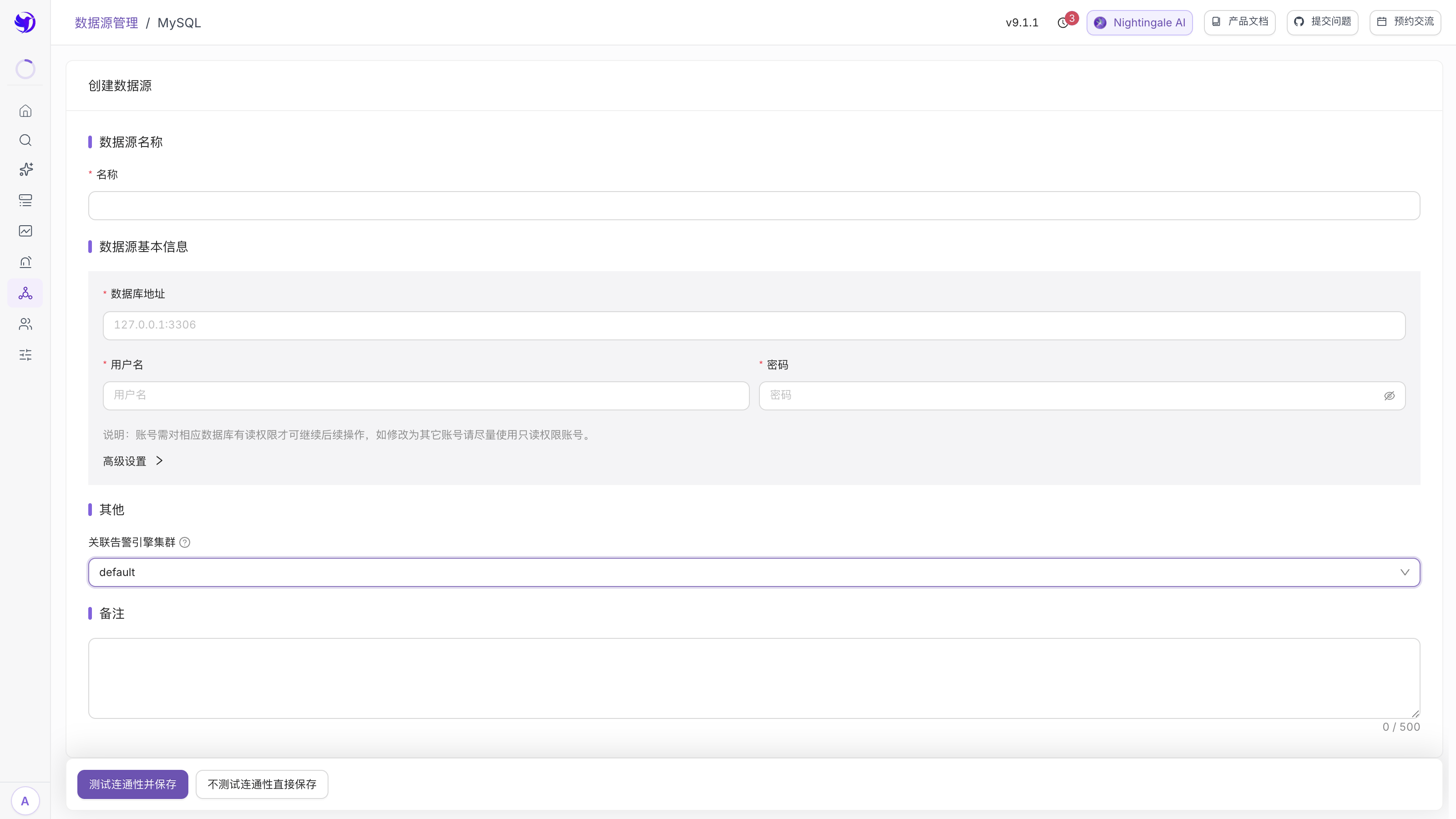
Task: Open the user avatar A
Action: click(x=25, y=801)
